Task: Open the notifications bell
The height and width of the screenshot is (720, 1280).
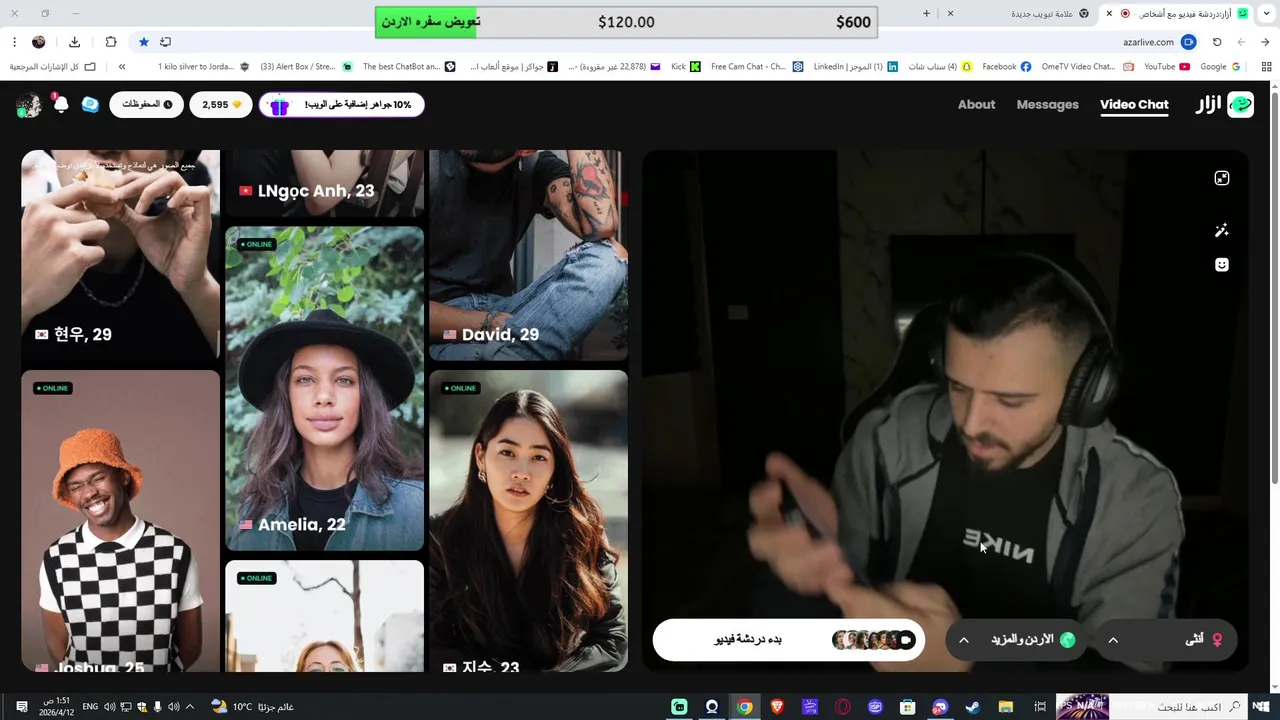Action: (61, 105)
